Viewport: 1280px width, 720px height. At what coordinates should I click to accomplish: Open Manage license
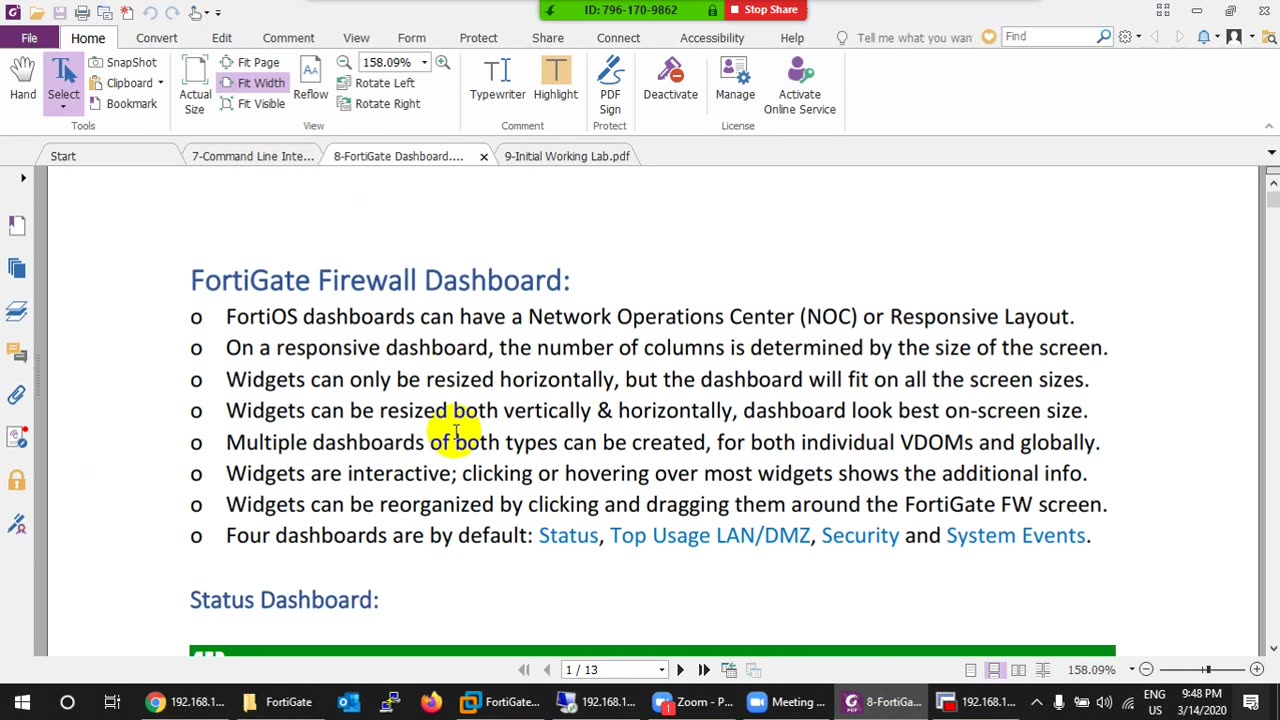coord(735,80)
